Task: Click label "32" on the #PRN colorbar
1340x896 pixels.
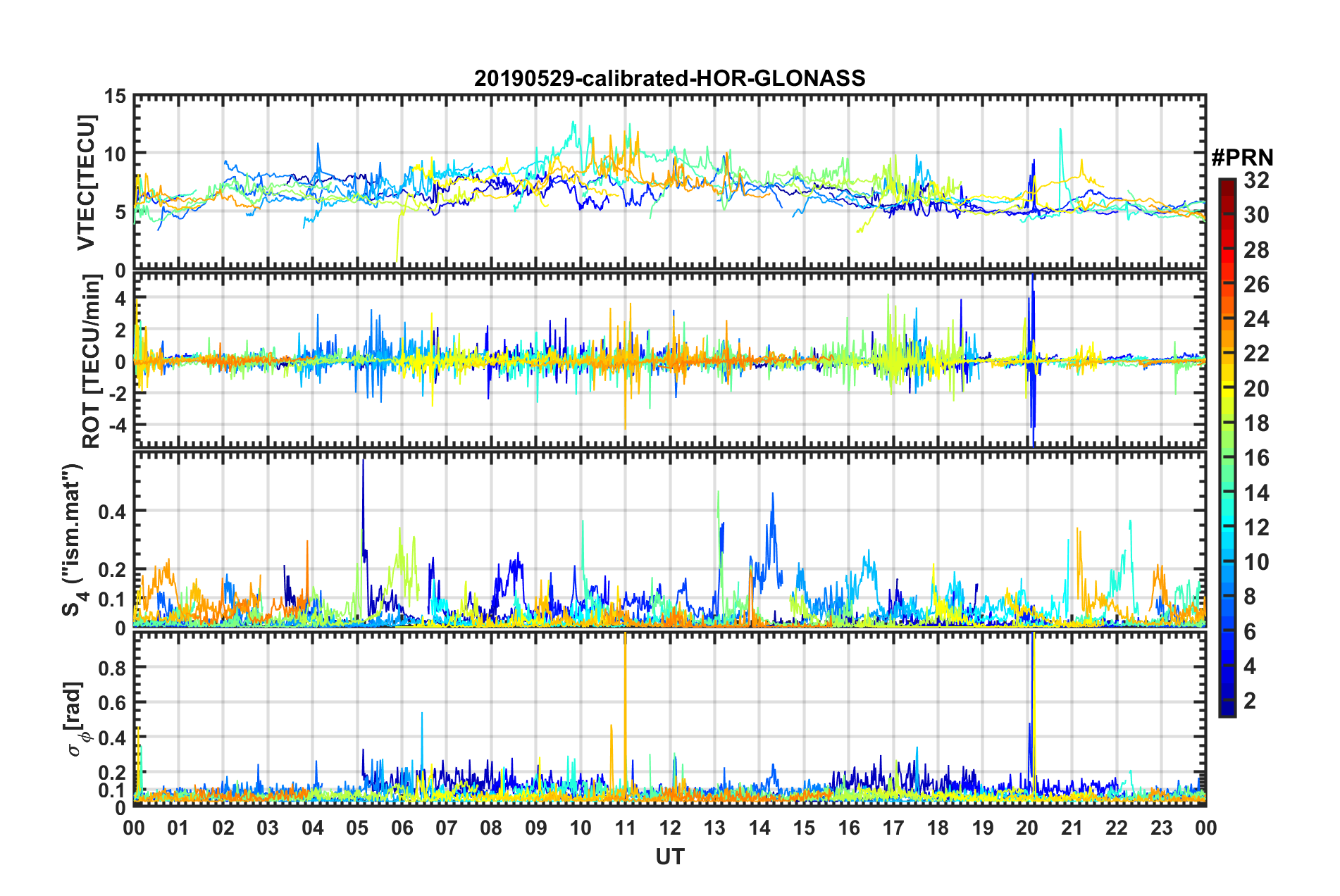Action: coord(1256,180)
